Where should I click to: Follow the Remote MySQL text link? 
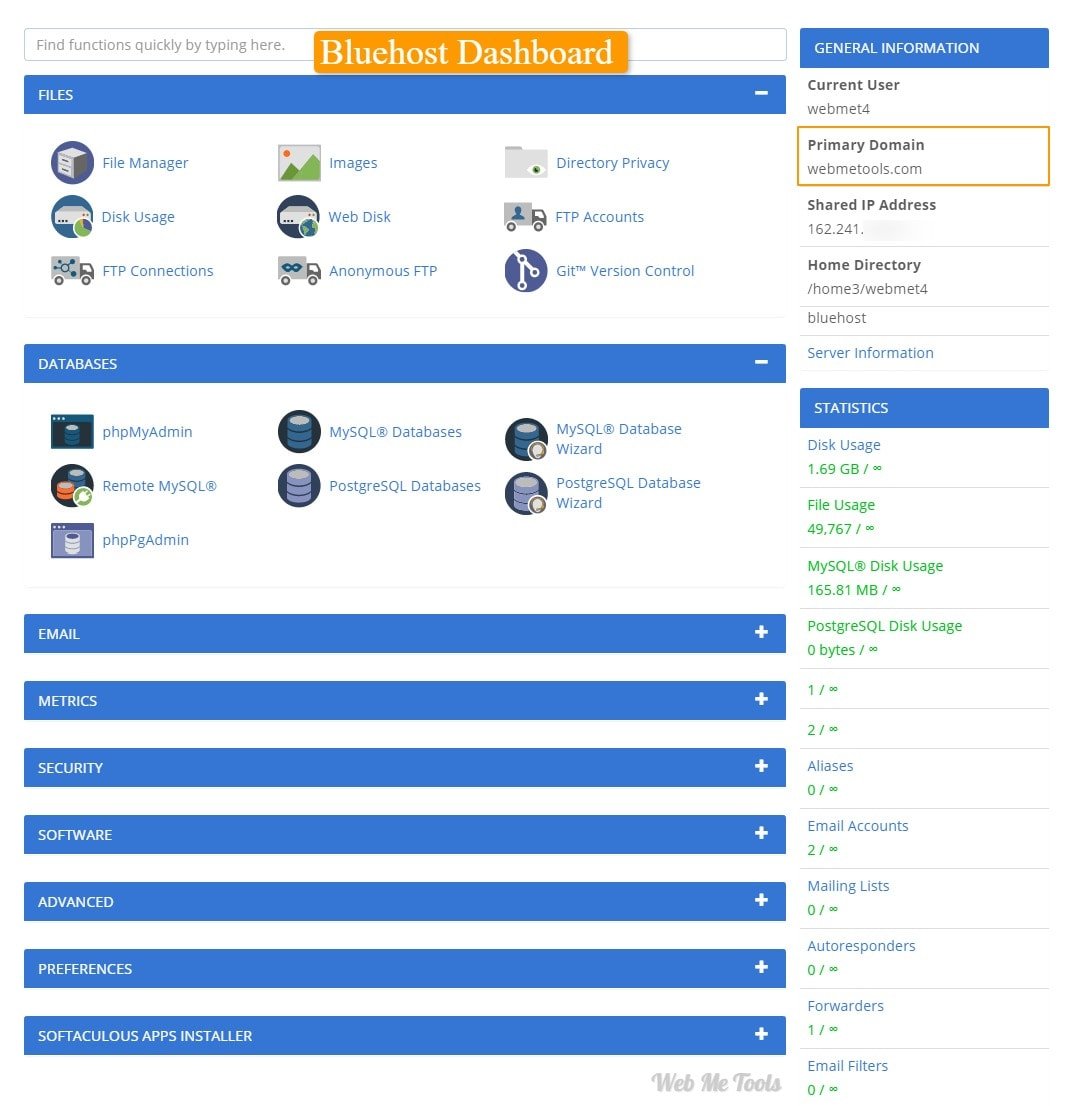click(x=159, y=486)
